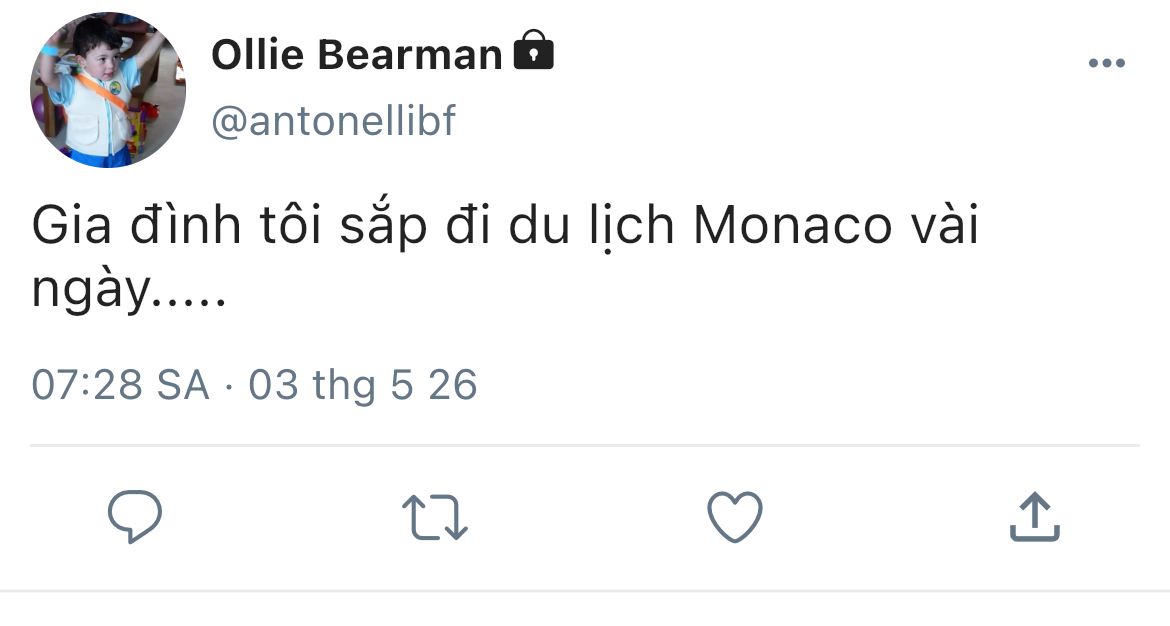The width and height of the screenshot is (1170, 626).
Task: Visit the @antonellibf handle profile
Action: pyautogui.click(x=334, y=121)
